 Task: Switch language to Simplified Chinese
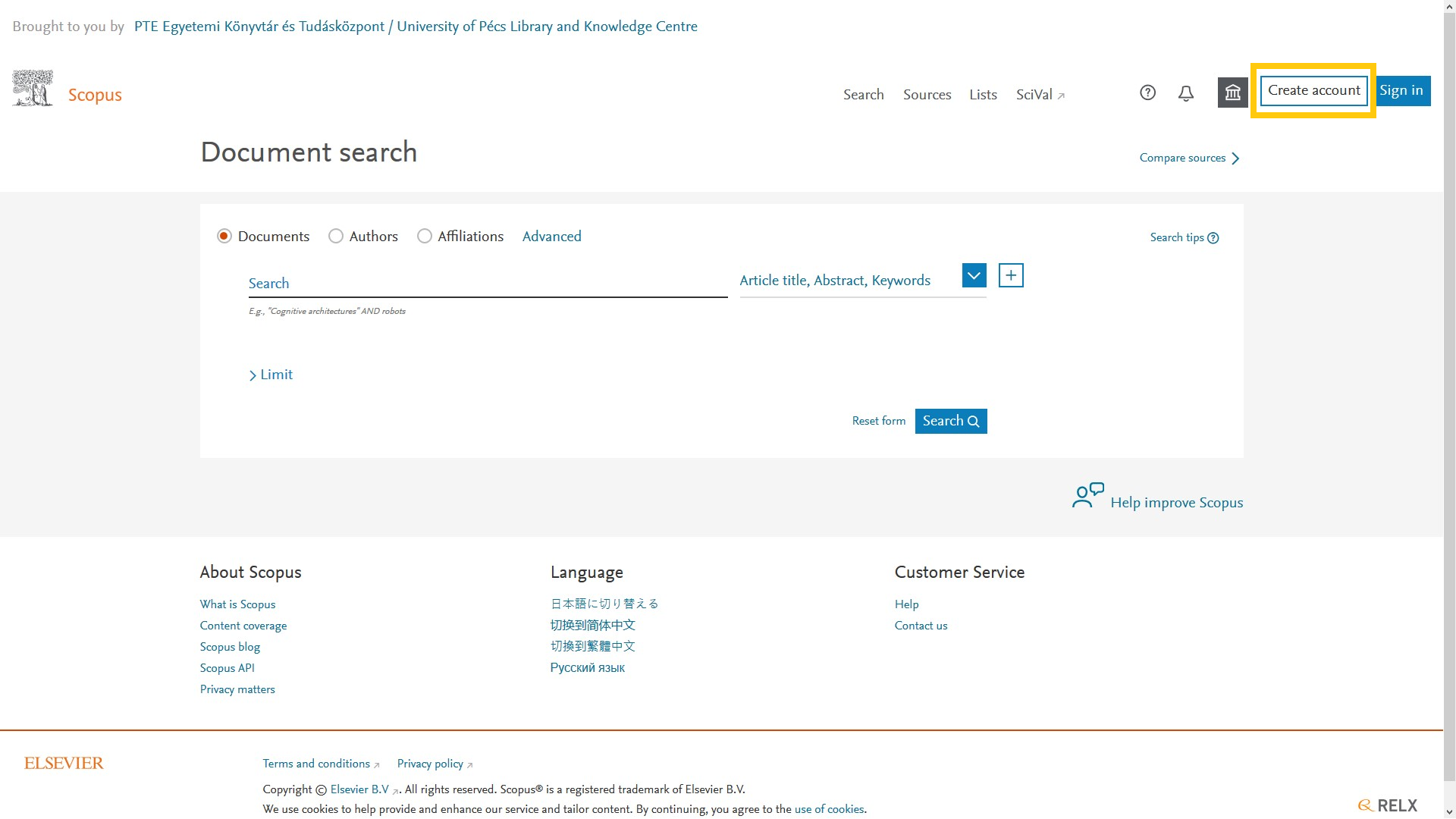coord(593,625)
